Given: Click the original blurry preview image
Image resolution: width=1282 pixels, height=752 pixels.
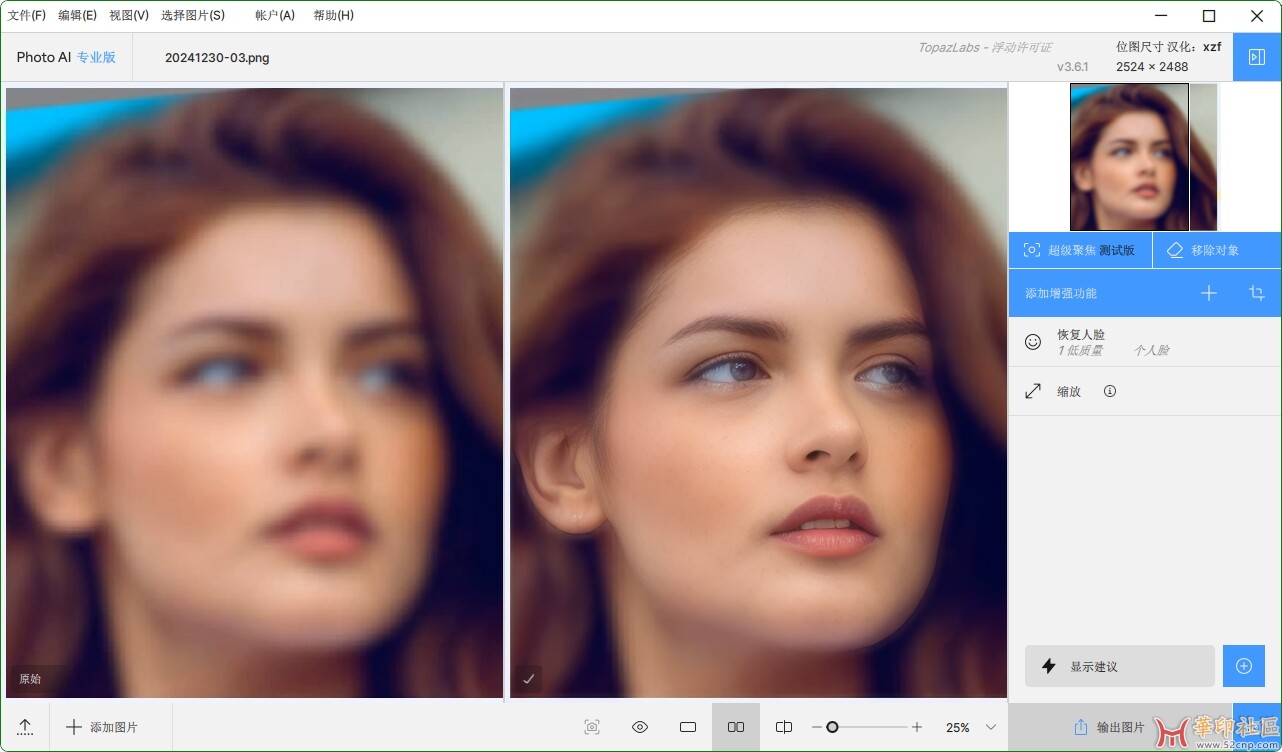Looking at the screenshot, I should click(x=254, y=392).
